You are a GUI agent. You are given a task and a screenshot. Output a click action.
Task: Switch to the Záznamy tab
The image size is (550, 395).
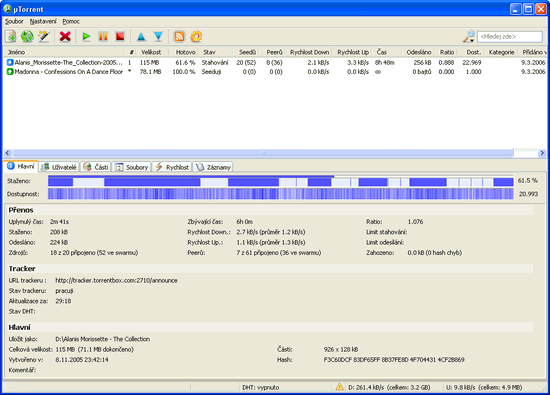pos(213,167)
